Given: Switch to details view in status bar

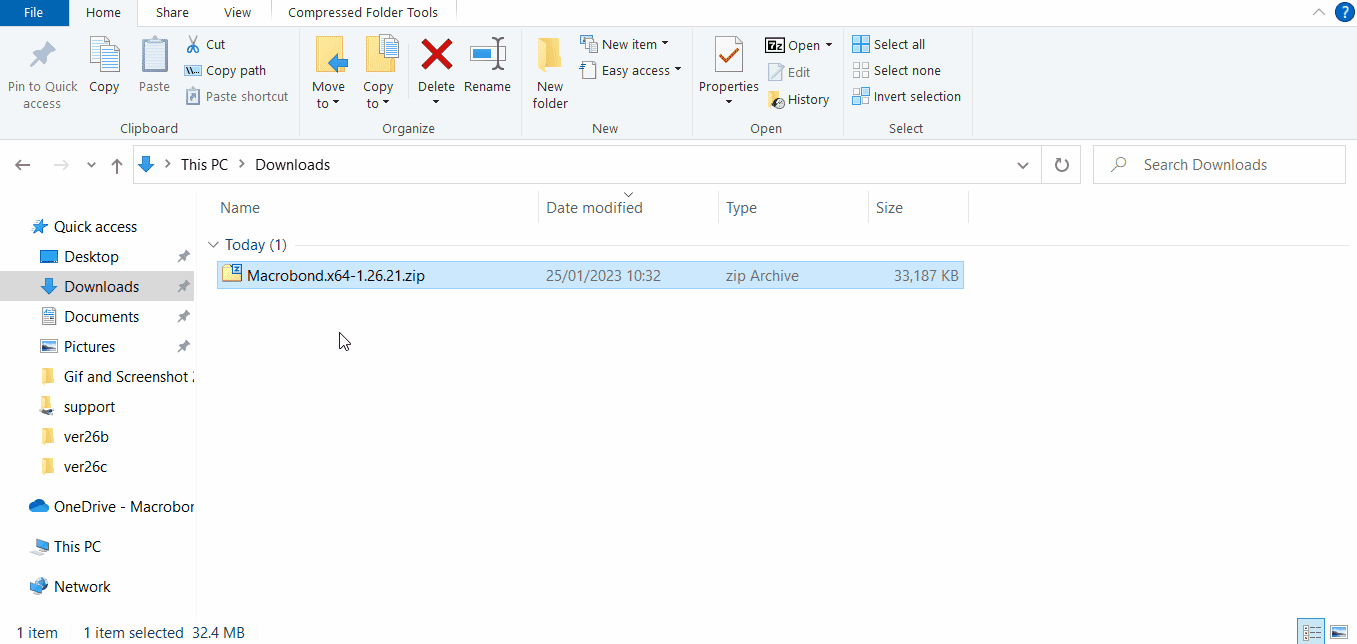Looking at the screenshot, I should (x=1310, y=632).
